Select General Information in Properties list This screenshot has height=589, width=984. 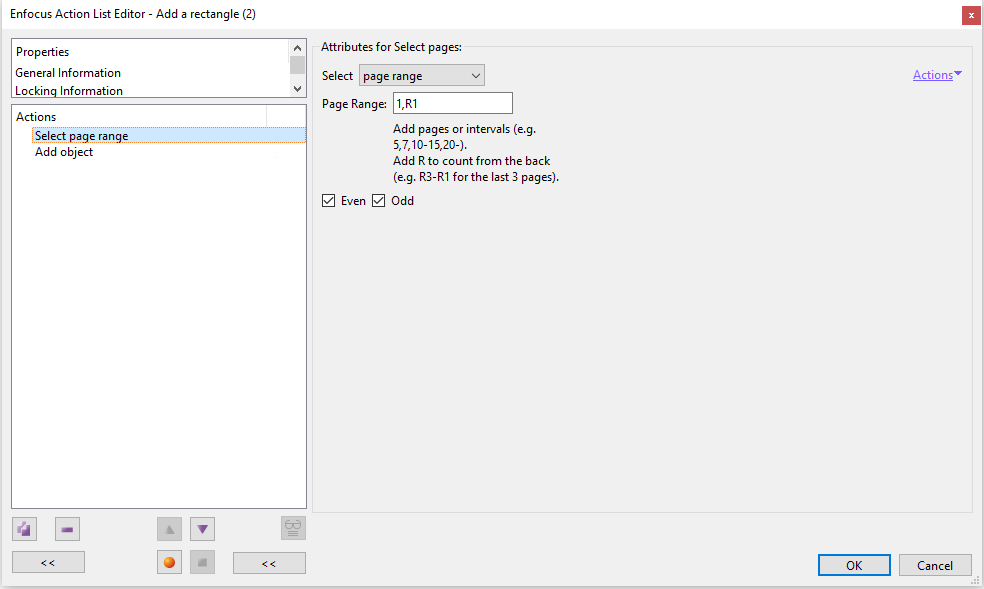(x=68, y=73)
